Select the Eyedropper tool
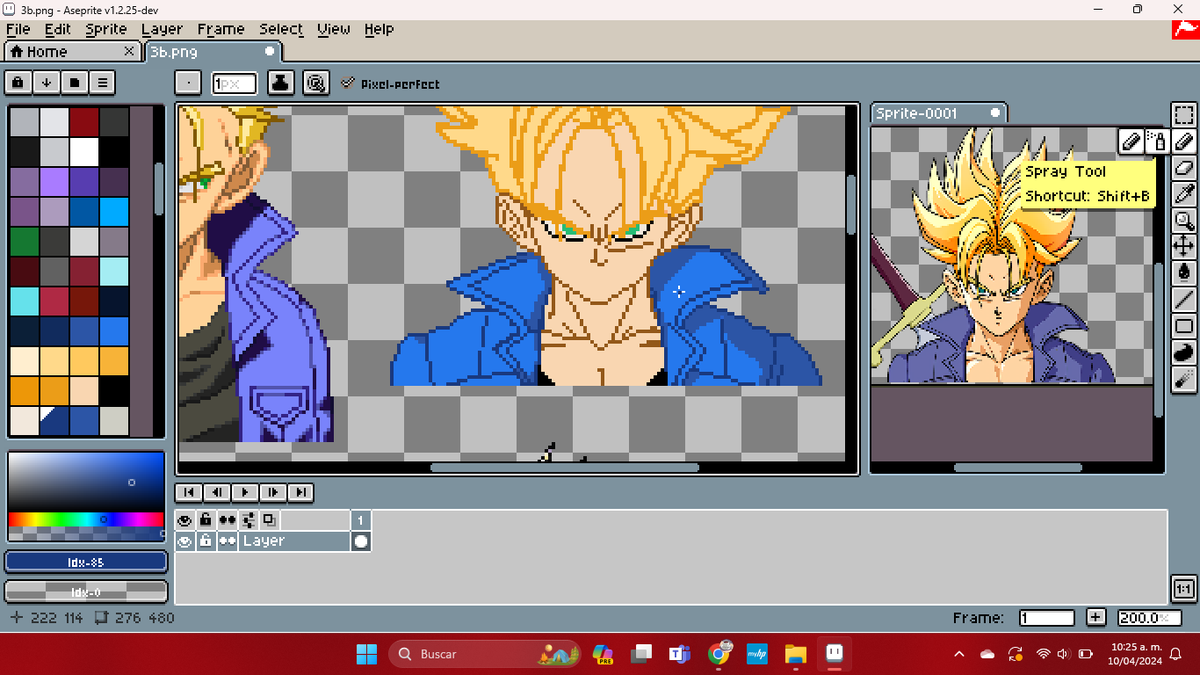The image size is (1200, 675). (x=1184, y=194)
